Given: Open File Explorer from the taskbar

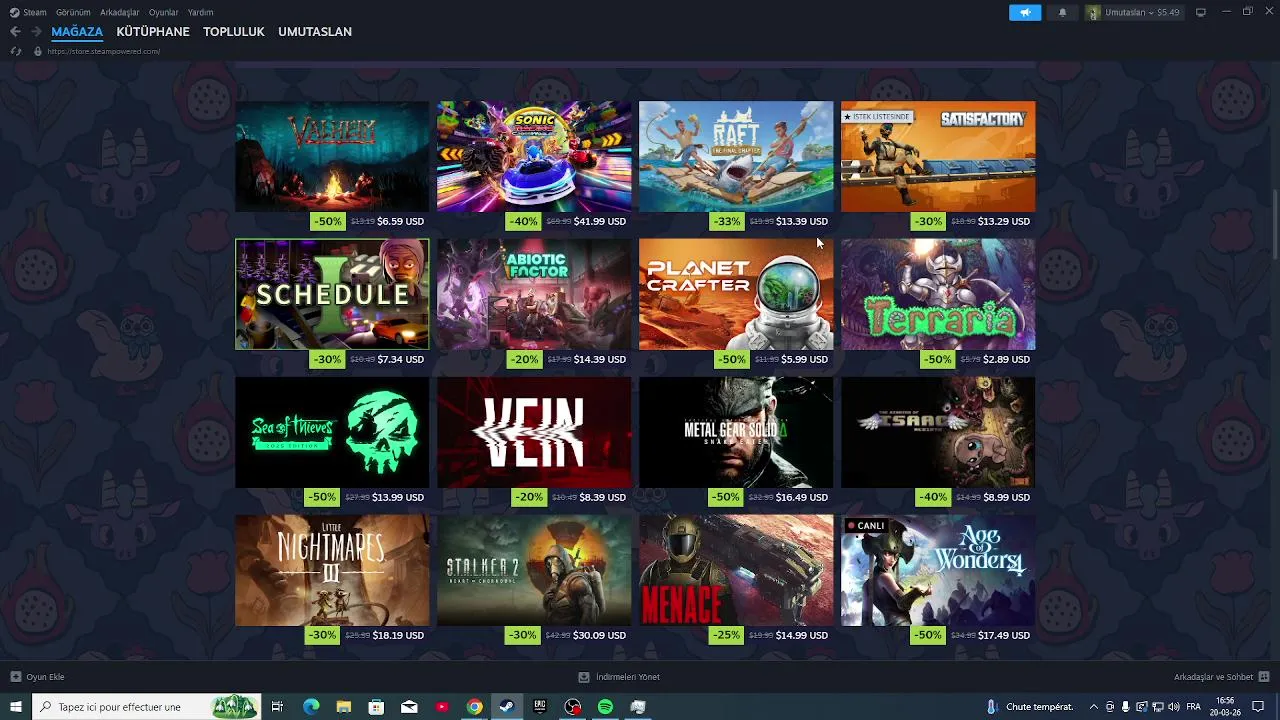Looking at the screenshot, I should (x=344, y=707).
